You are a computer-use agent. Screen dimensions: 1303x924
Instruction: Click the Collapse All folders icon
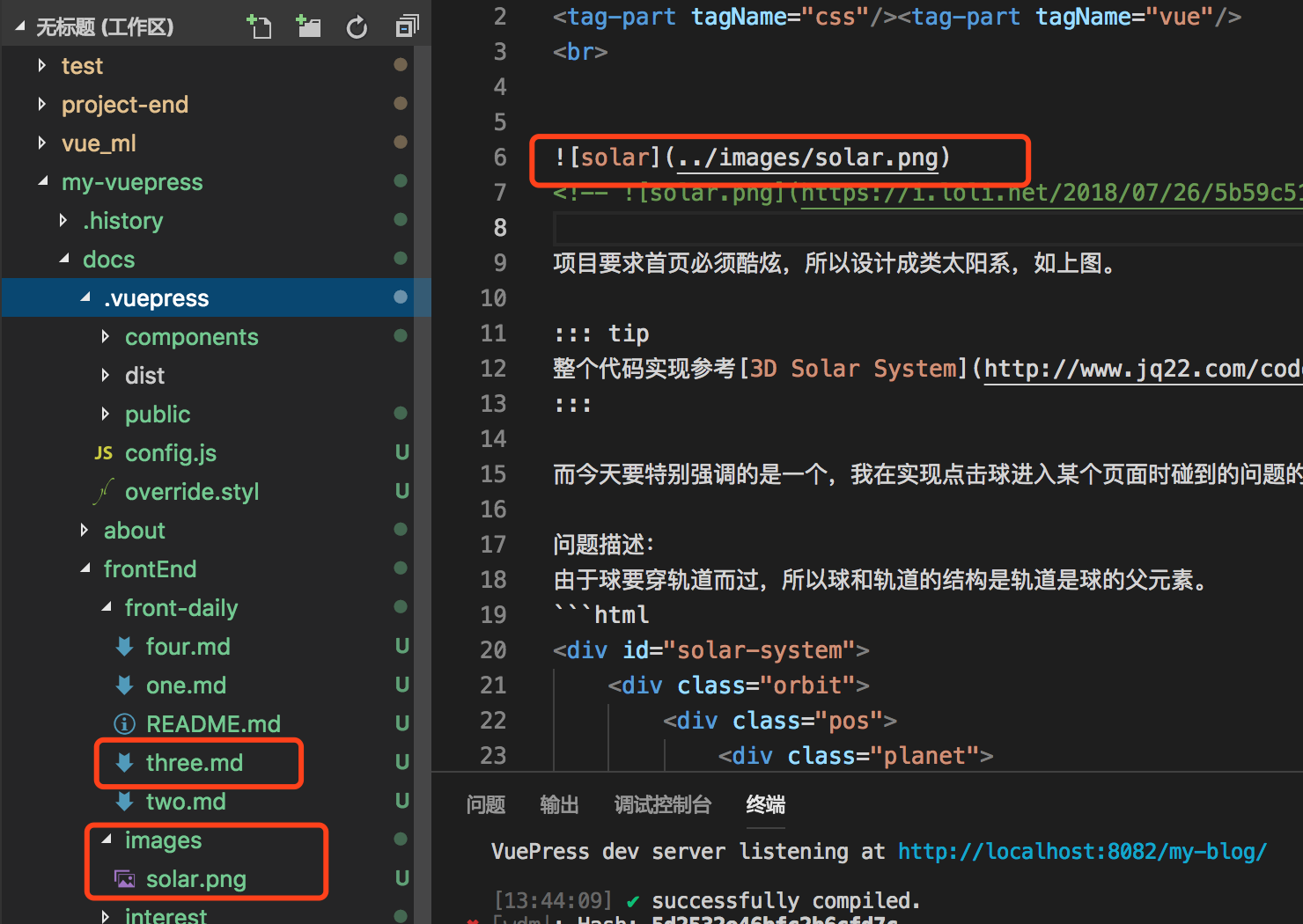[406, 26]
